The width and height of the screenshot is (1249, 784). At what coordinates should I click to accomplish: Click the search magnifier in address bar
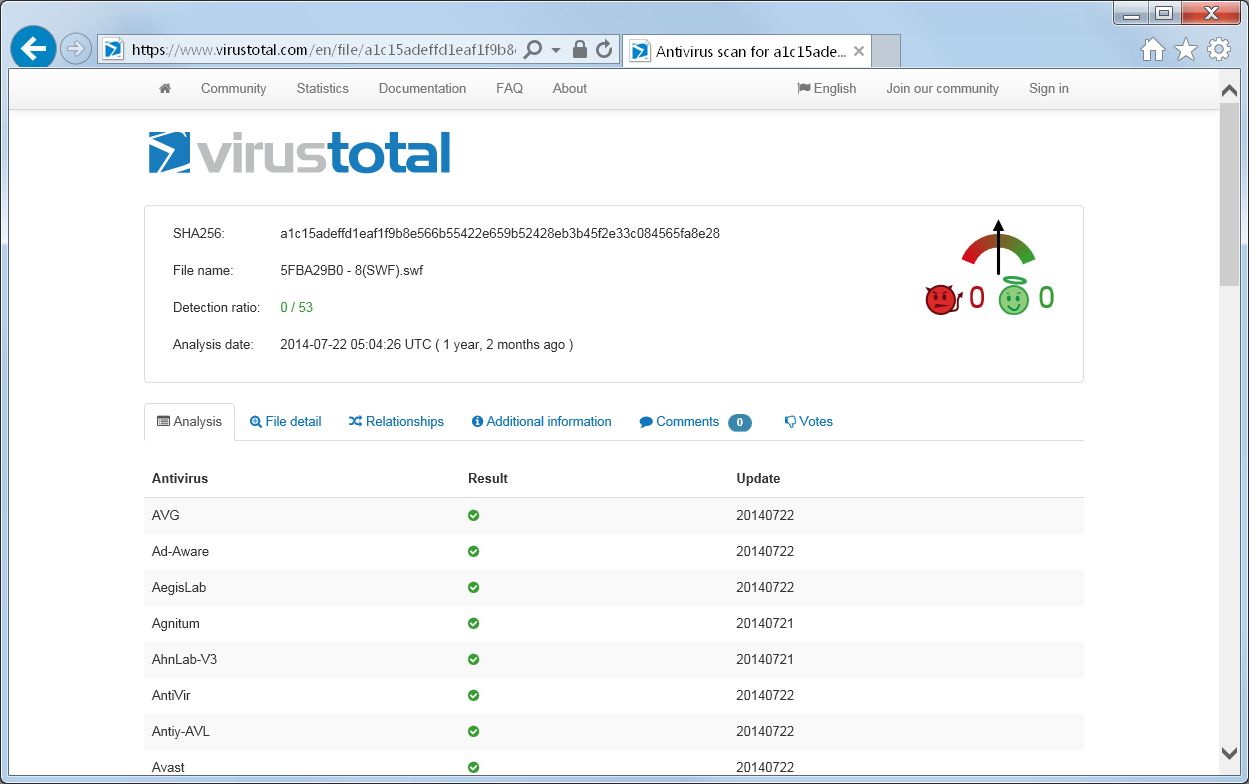tap(533, 49)
